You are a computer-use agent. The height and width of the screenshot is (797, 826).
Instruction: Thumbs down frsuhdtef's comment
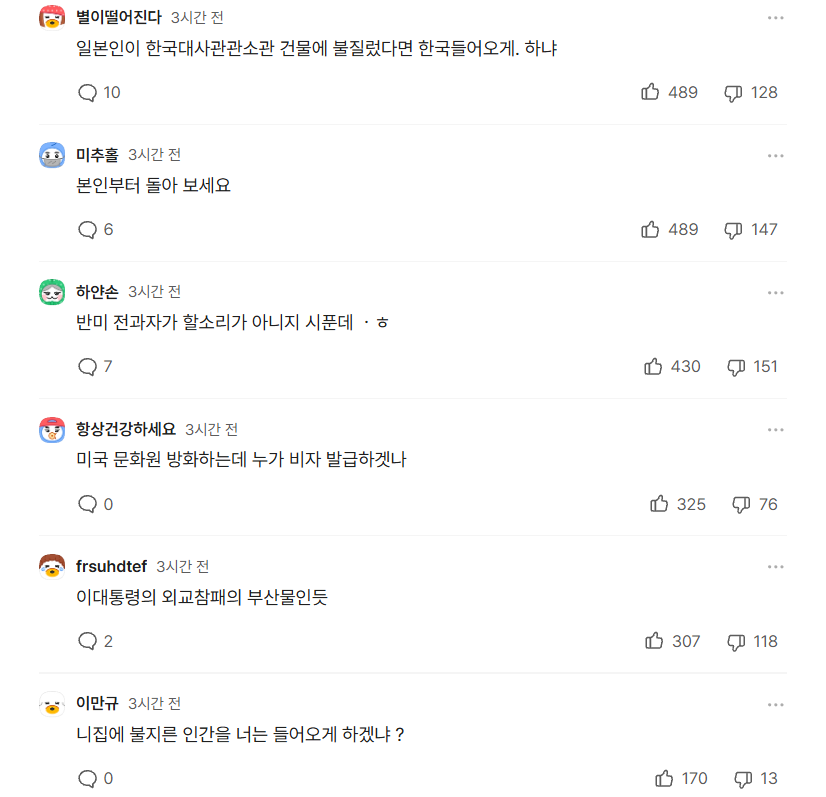(x=736, y=642)
